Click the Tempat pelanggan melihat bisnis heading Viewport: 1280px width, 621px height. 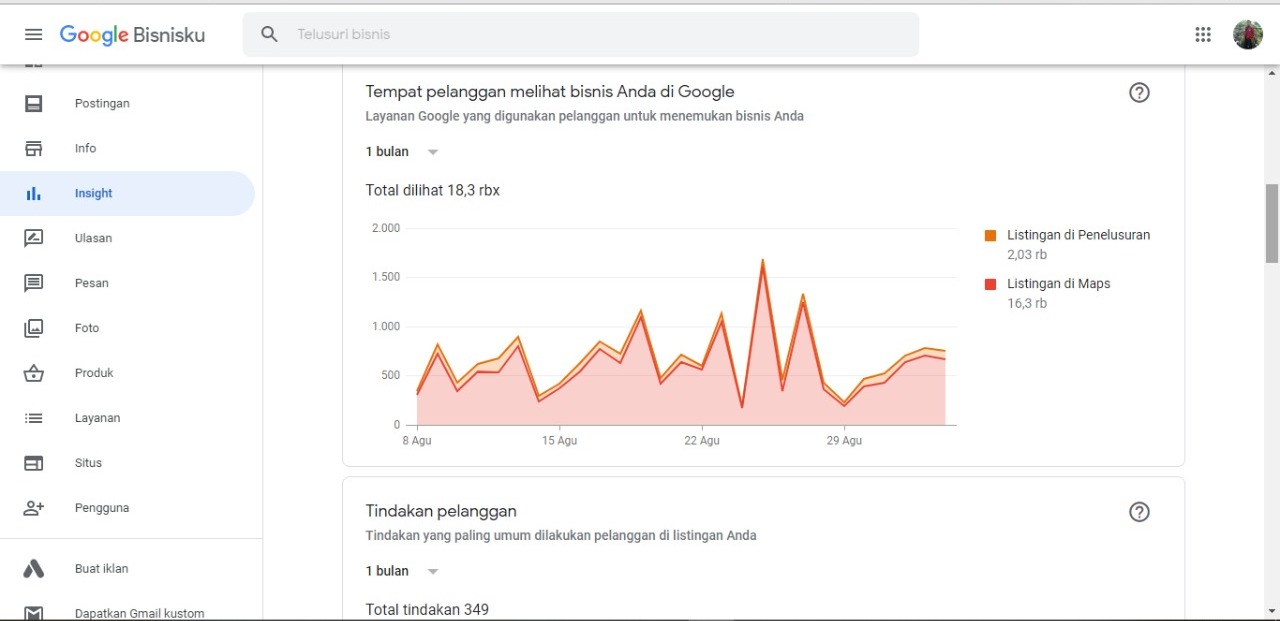(550, 92)
